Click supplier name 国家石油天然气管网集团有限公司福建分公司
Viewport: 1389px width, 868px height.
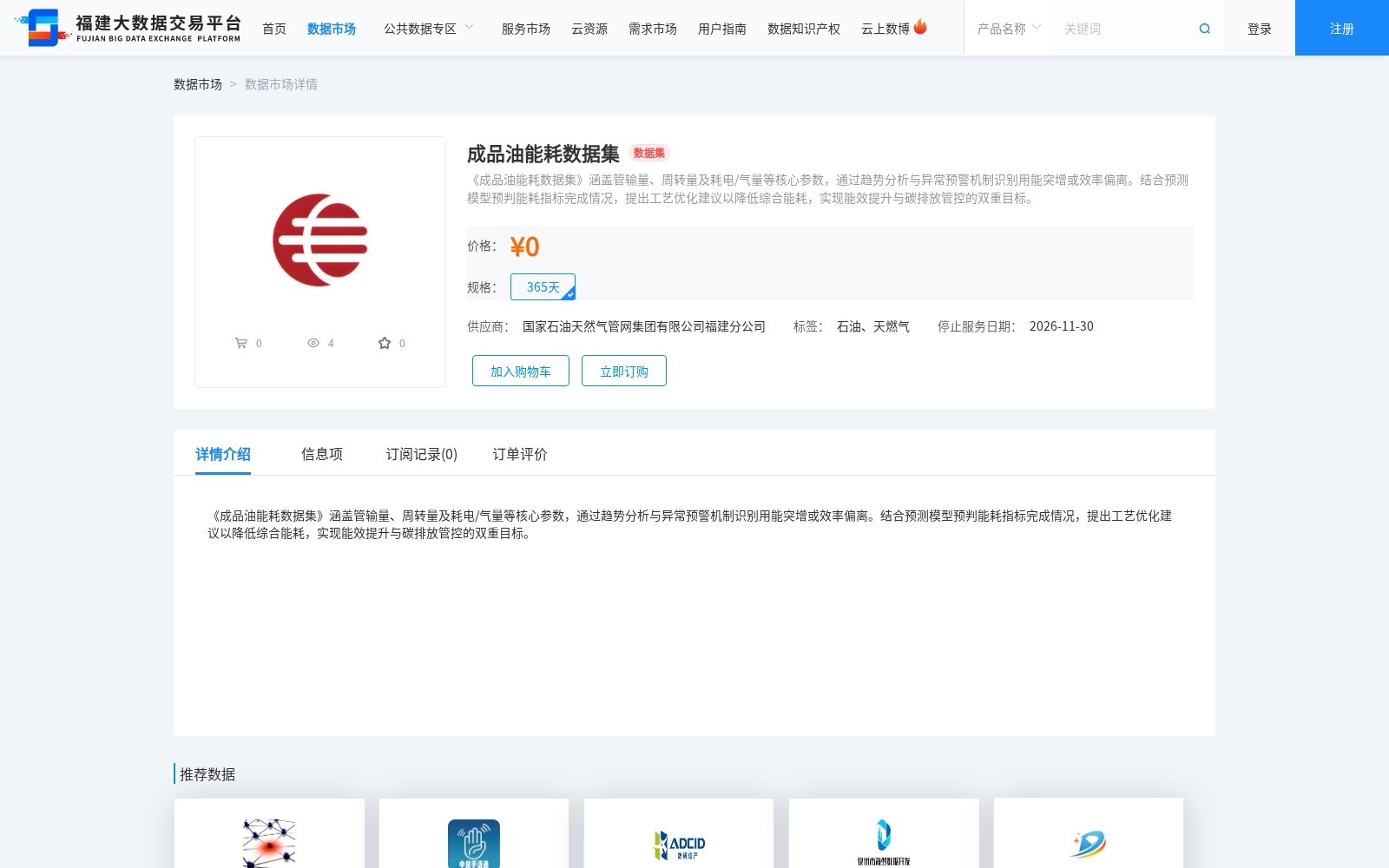644,326
